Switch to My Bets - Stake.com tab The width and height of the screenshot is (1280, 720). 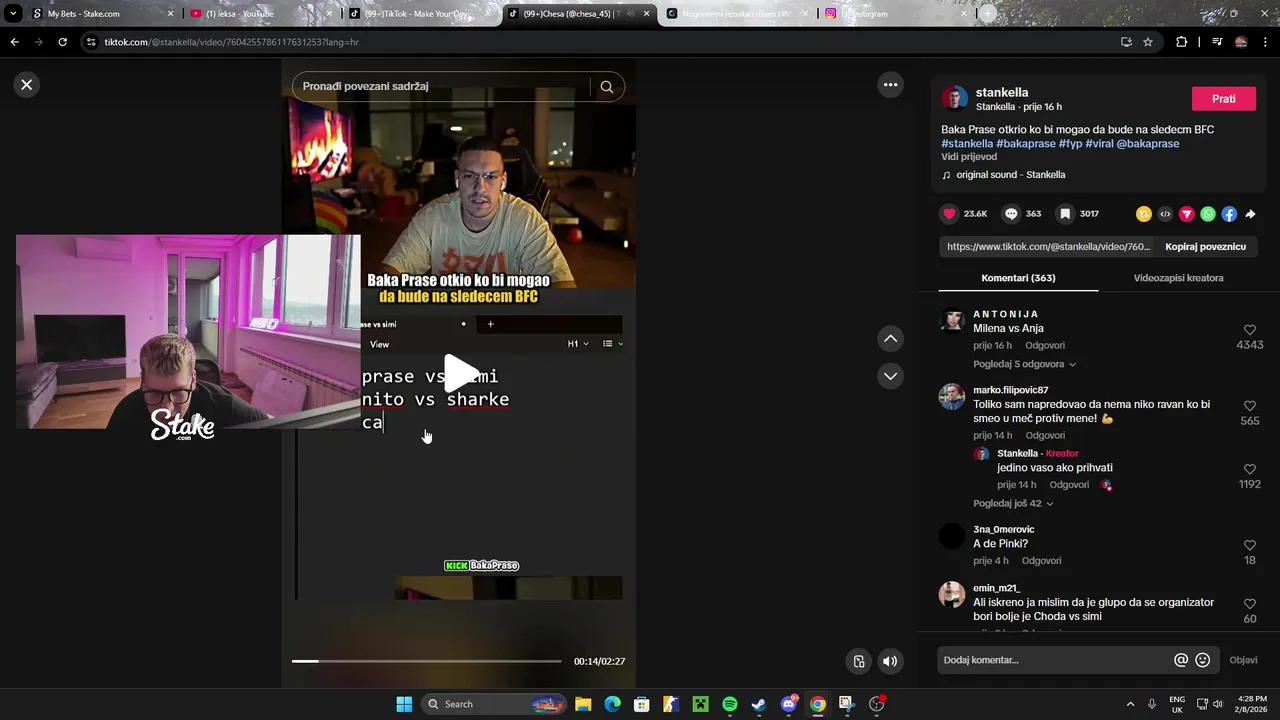coord(103,14)
